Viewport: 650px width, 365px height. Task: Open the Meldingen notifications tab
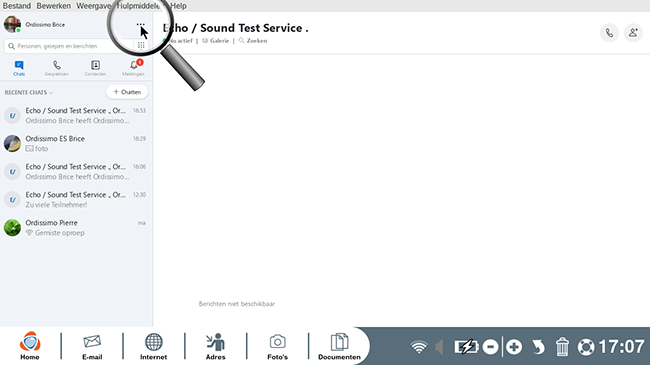pos(133,68)
